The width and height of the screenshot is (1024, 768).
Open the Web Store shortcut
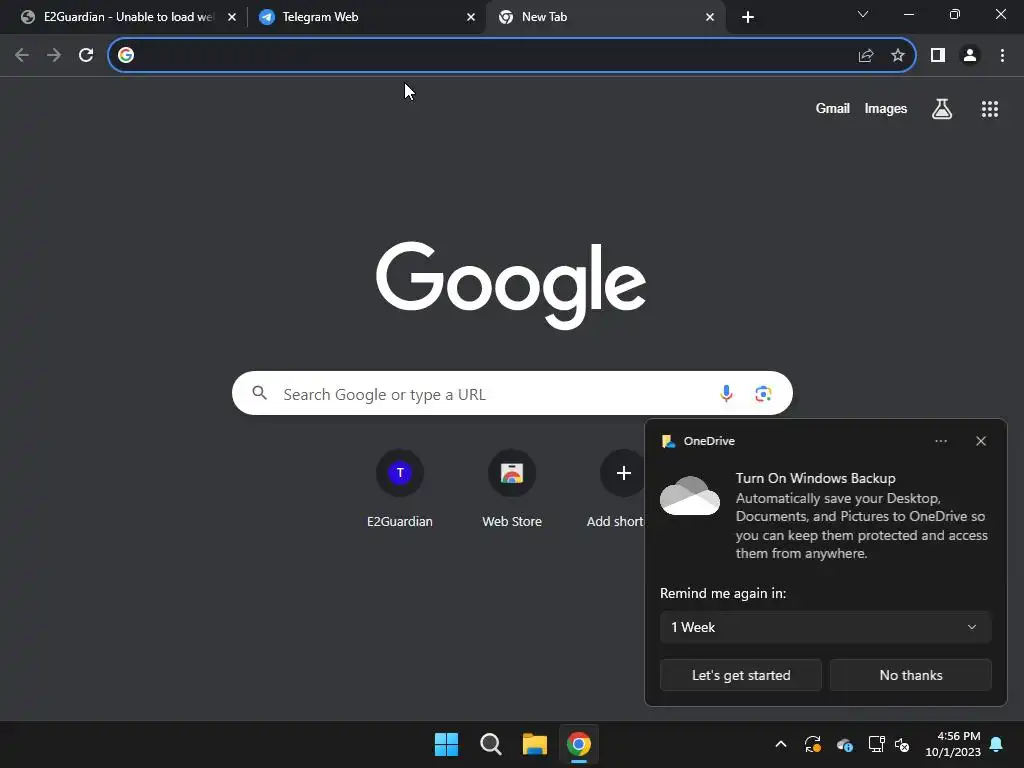pos(512,487)
